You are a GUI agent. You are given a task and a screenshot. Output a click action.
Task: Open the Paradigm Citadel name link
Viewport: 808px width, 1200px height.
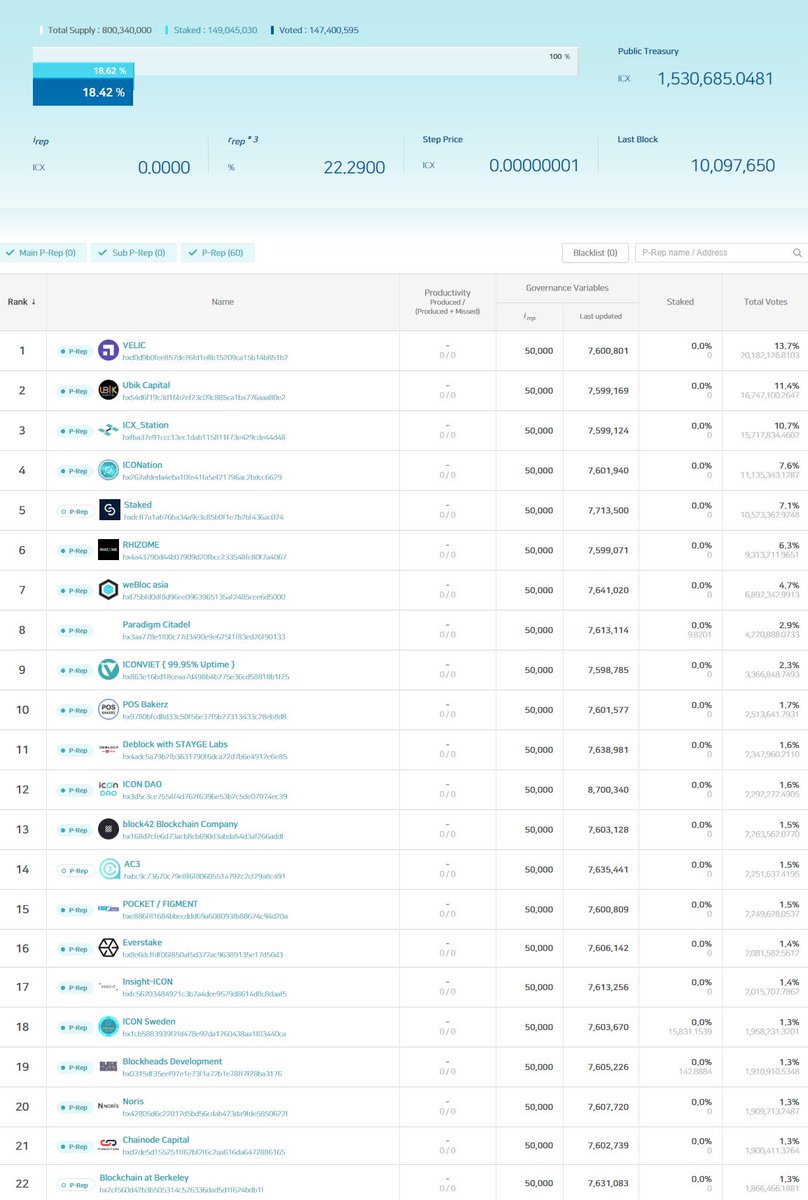pyautogui.click(x=155, y=625)
